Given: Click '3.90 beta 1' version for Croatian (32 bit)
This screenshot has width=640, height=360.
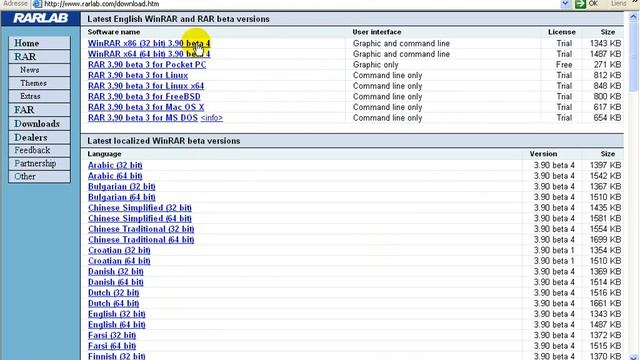Looking at the screenshot, I should [554, 250].
